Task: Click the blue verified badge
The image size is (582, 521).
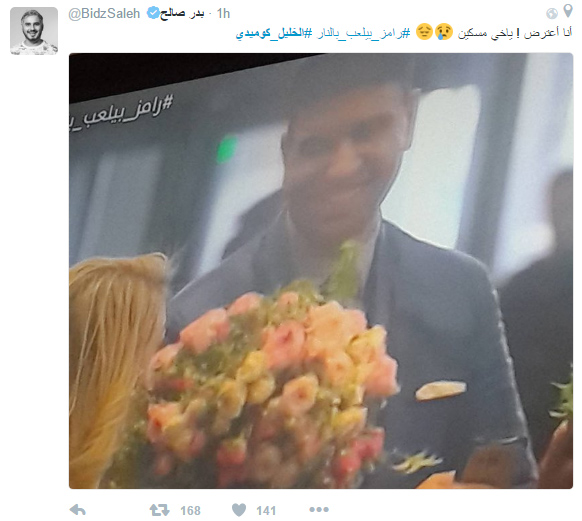Action: 153,13
